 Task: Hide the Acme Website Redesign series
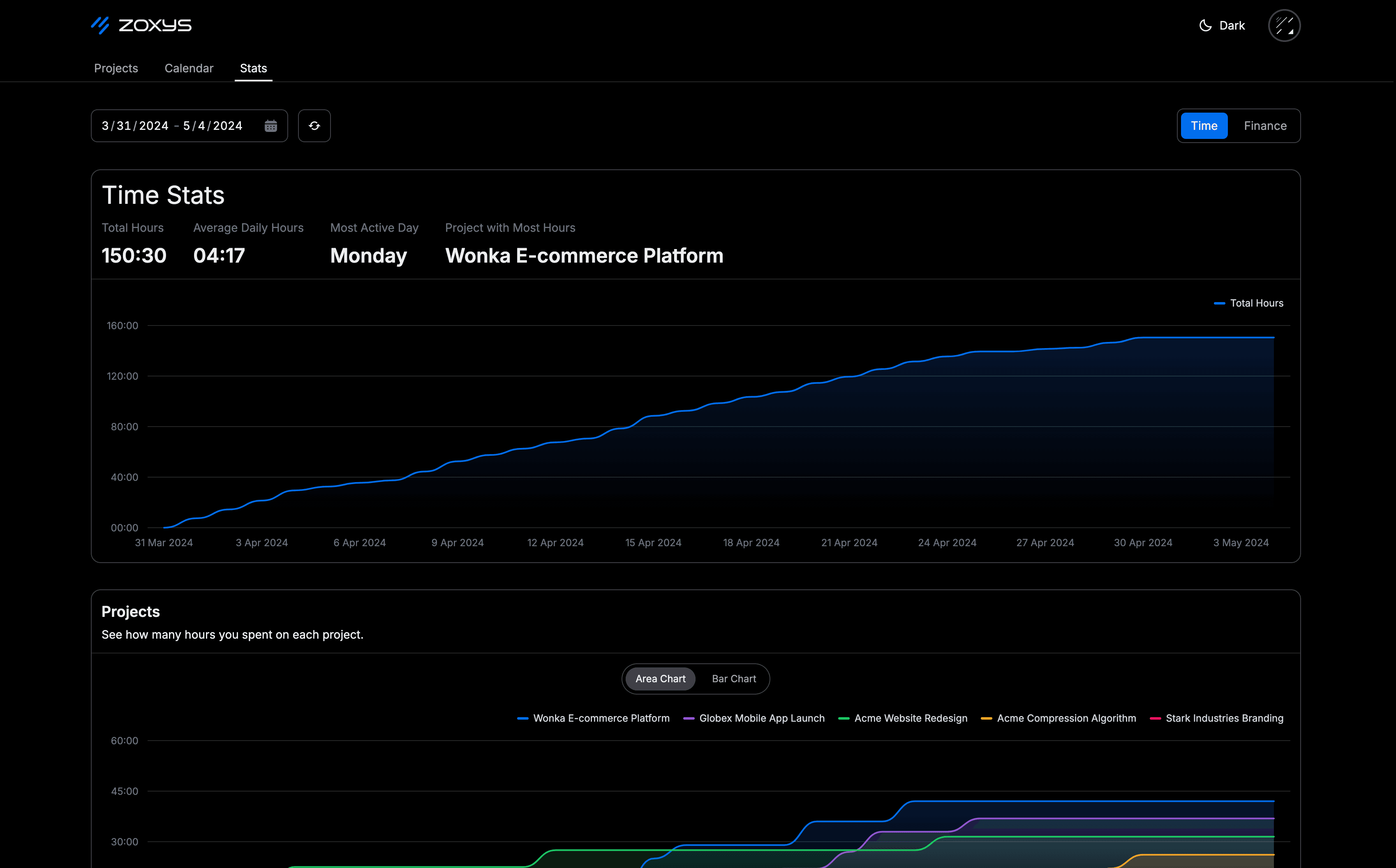click(902, 718)
